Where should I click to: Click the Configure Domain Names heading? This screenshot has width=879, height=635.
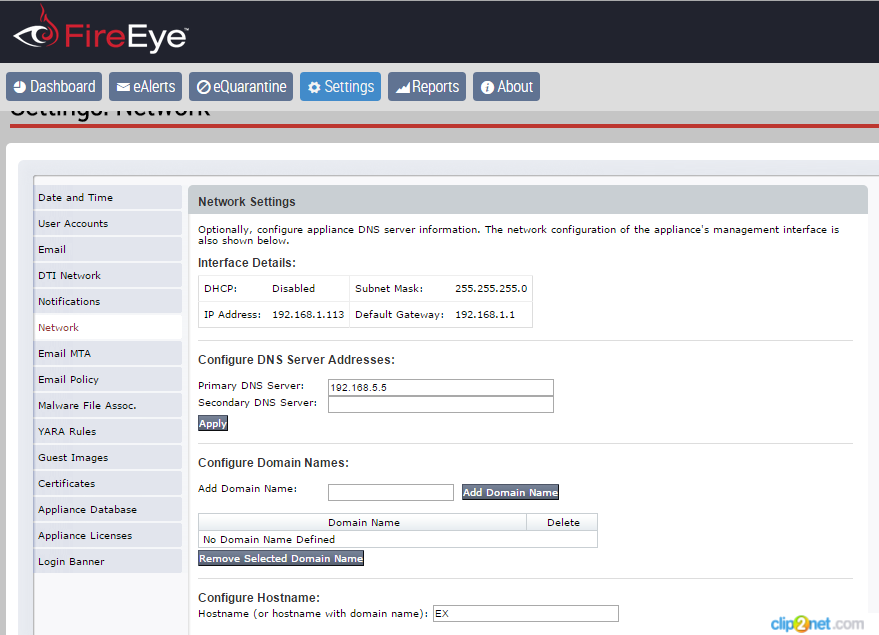(x=273, y=463)
